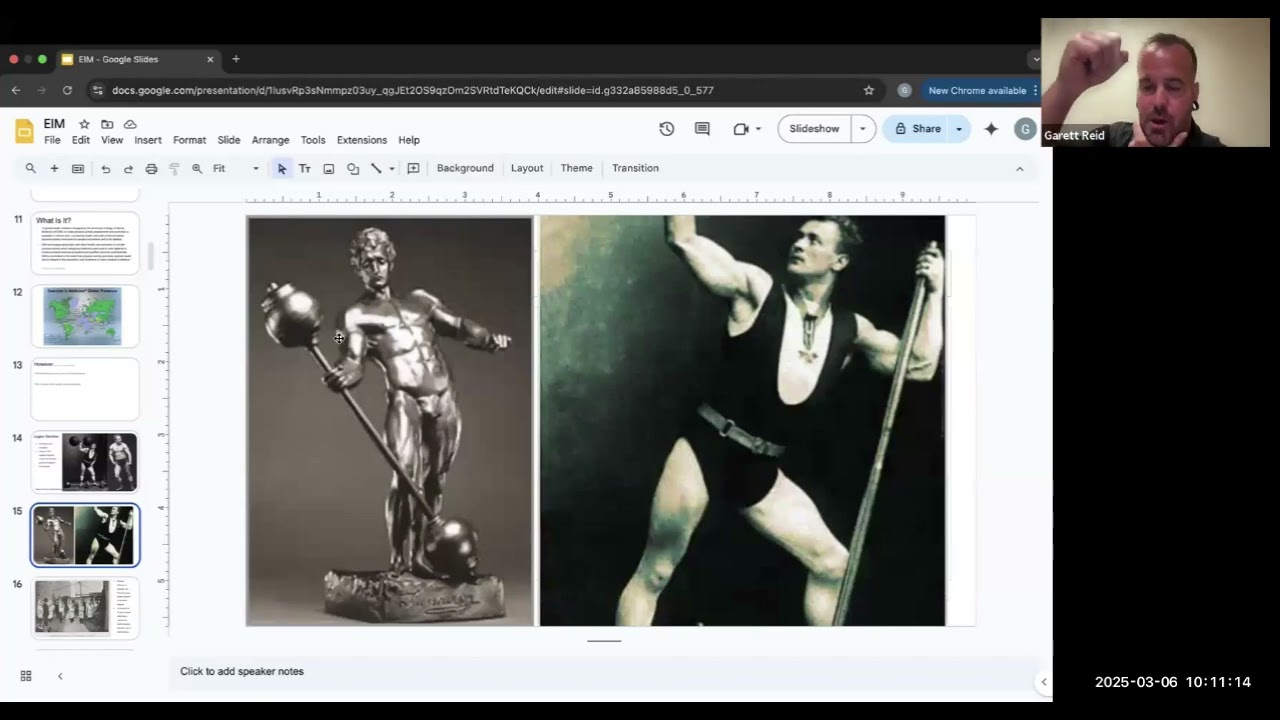Undo the last action

(105, 169)
